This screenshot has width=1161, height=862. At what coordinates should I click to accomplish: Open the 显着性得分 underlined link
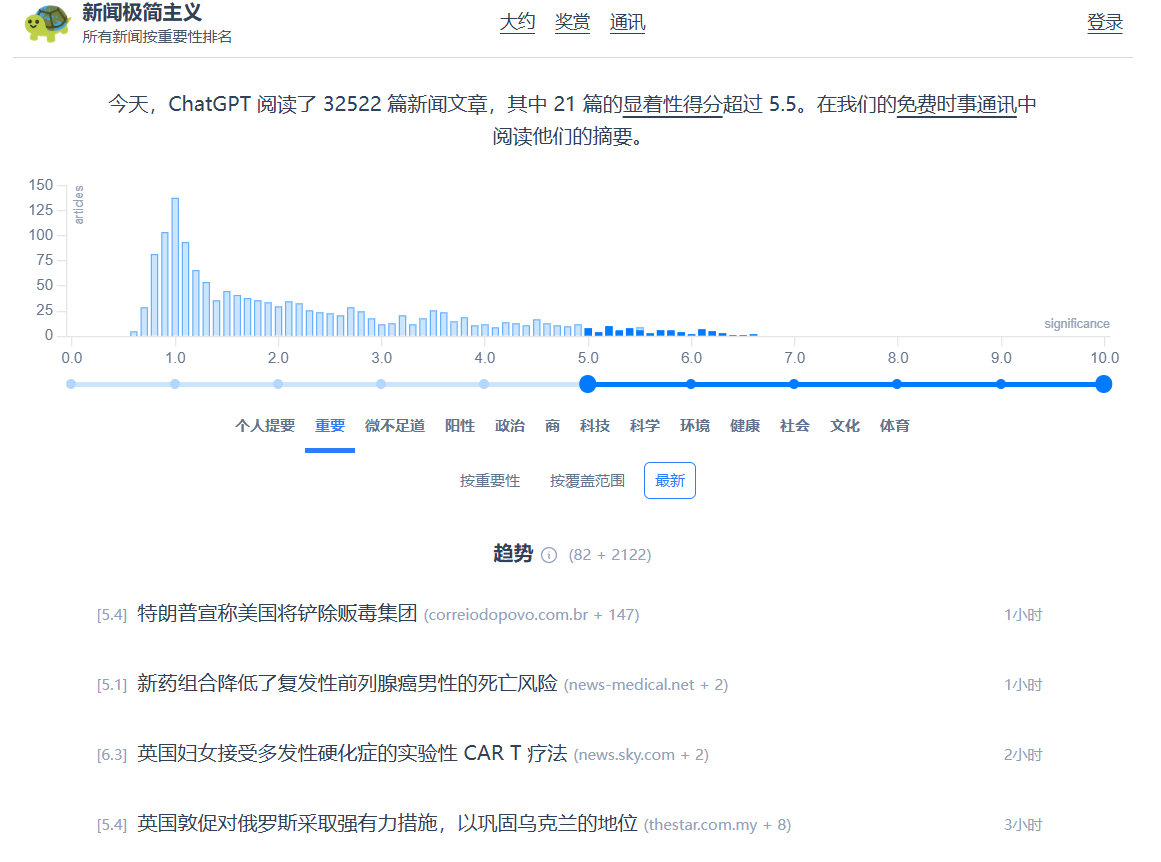[672, 104]
